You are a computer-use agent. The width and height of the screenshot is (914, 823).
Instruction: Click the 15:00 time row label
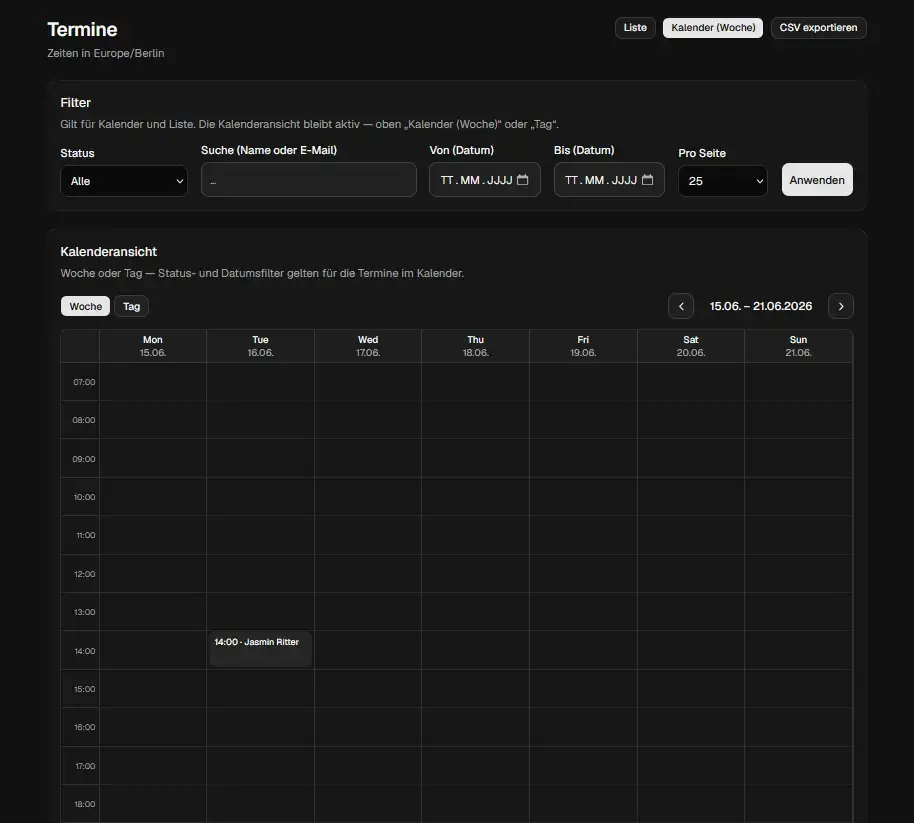coord(85,689)
